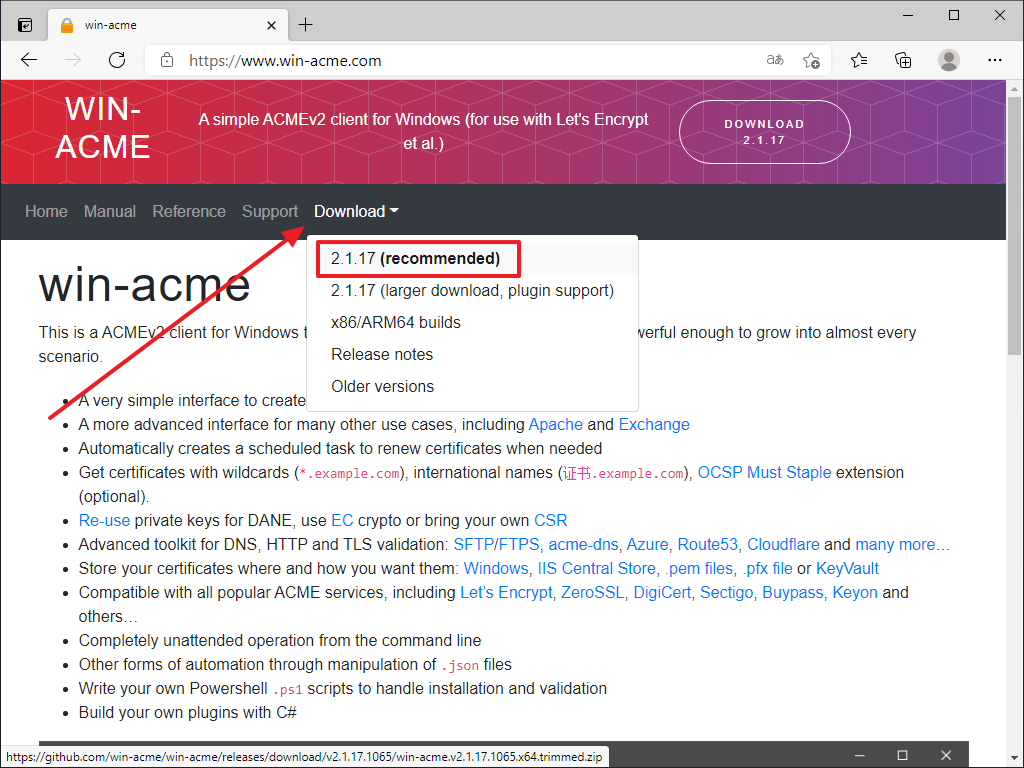
Task: Follow the Exchange link
Action: 654,424
